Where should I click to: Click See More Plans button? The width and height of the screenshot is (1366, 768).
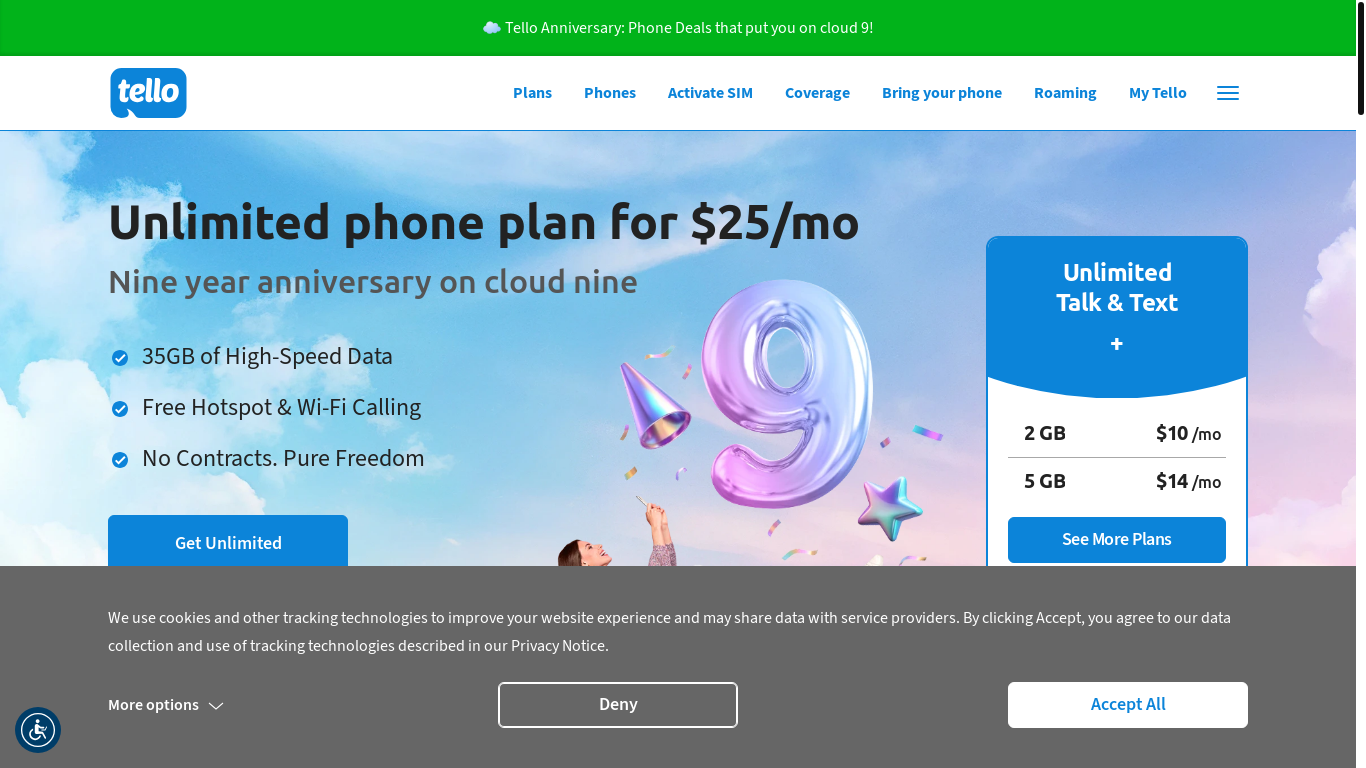pyautogui.click(x=1117, y=540)
